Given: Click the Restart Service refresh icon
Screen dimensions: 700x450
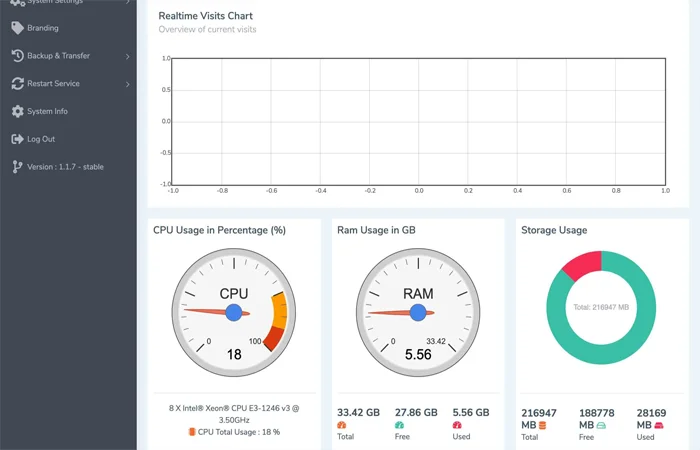Looking at the screenshot, I should pyautogui.click(x=17, y=84).
